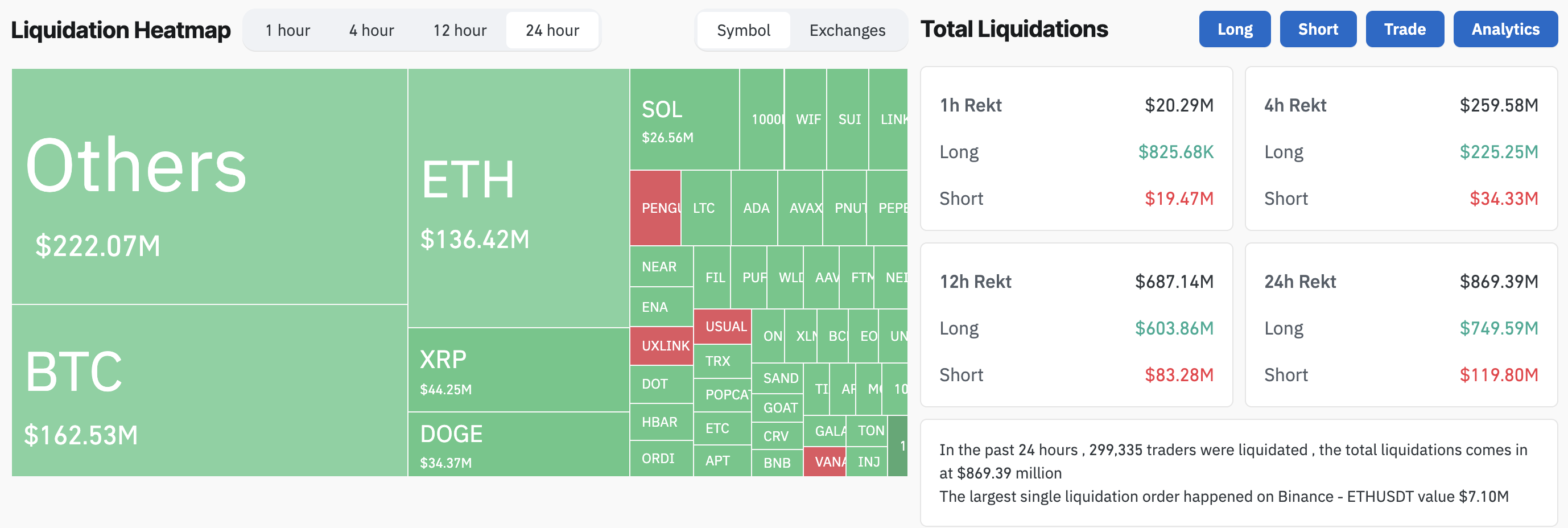Click the SOL heatmap tile

(x=684, y=119)
